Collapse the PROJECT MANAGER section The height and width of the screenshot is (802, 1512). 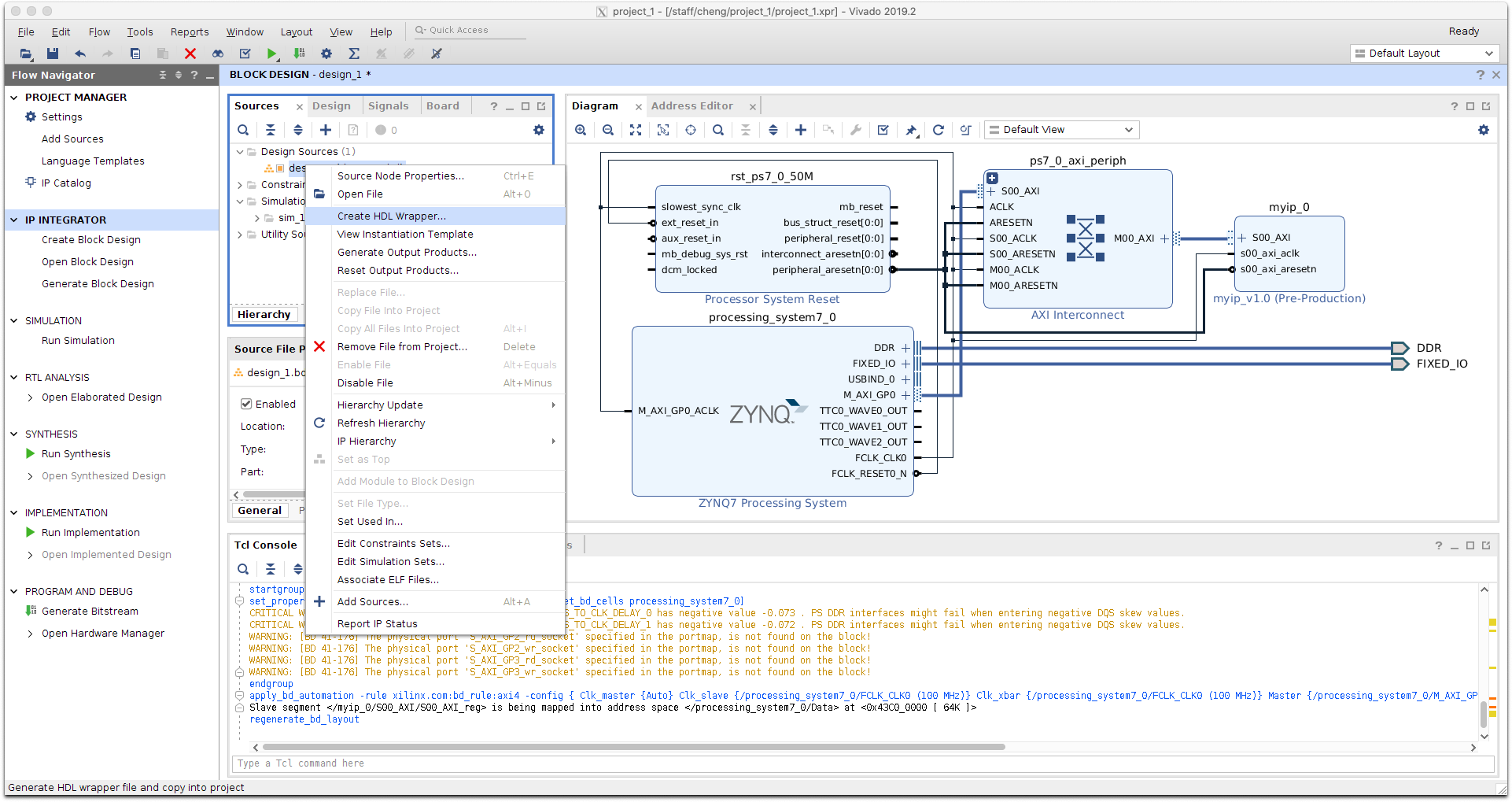point(14,98)
